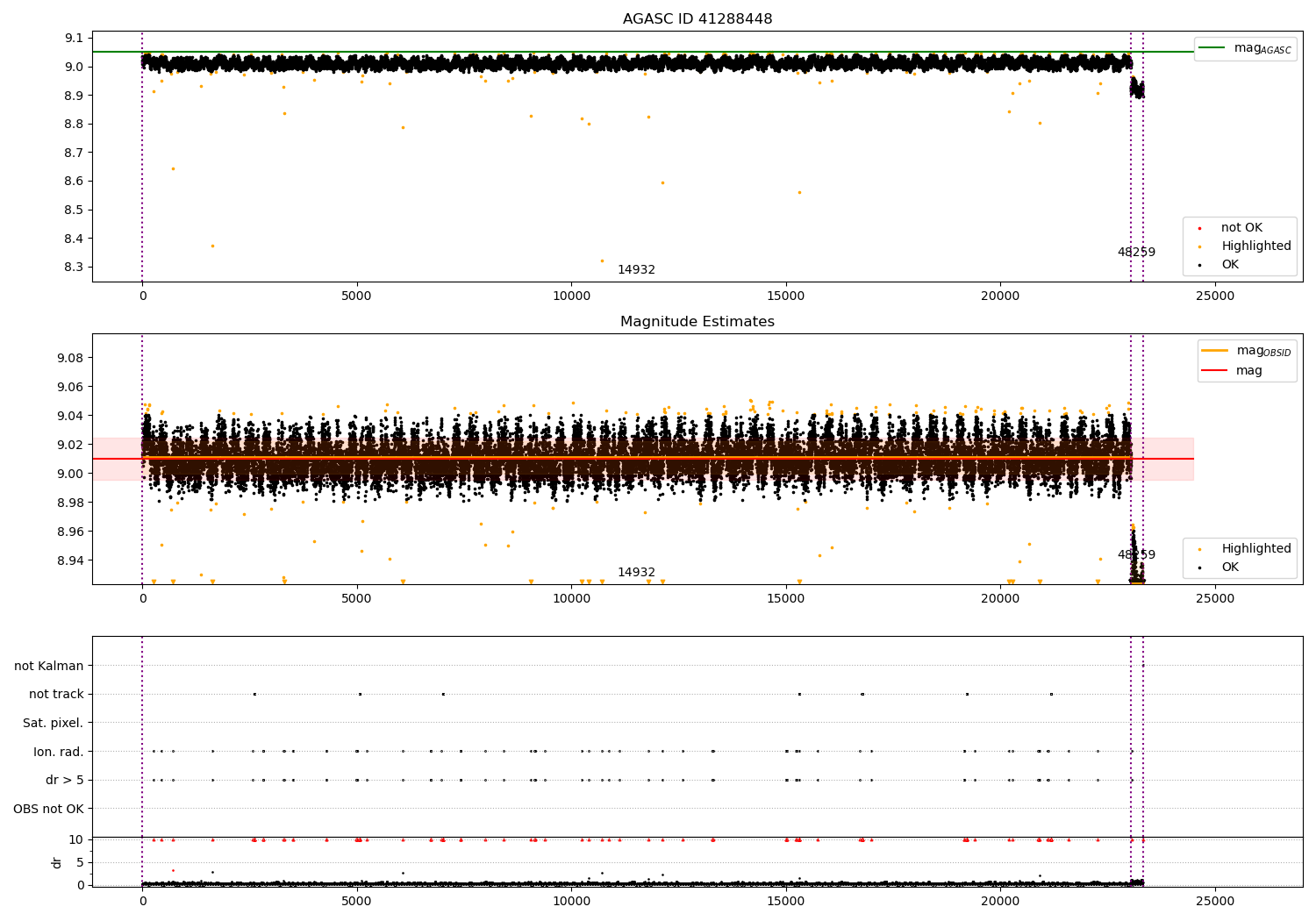Screen dimensions: 1316x921
Task: Click the rotated 'dr' y-axis label
Action: click(x=57, y=862)
